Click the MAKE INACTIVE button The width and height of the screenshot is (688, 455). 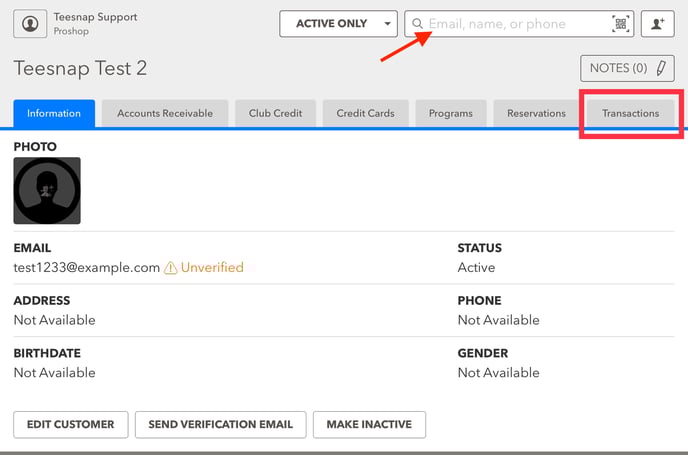[369, 424]
